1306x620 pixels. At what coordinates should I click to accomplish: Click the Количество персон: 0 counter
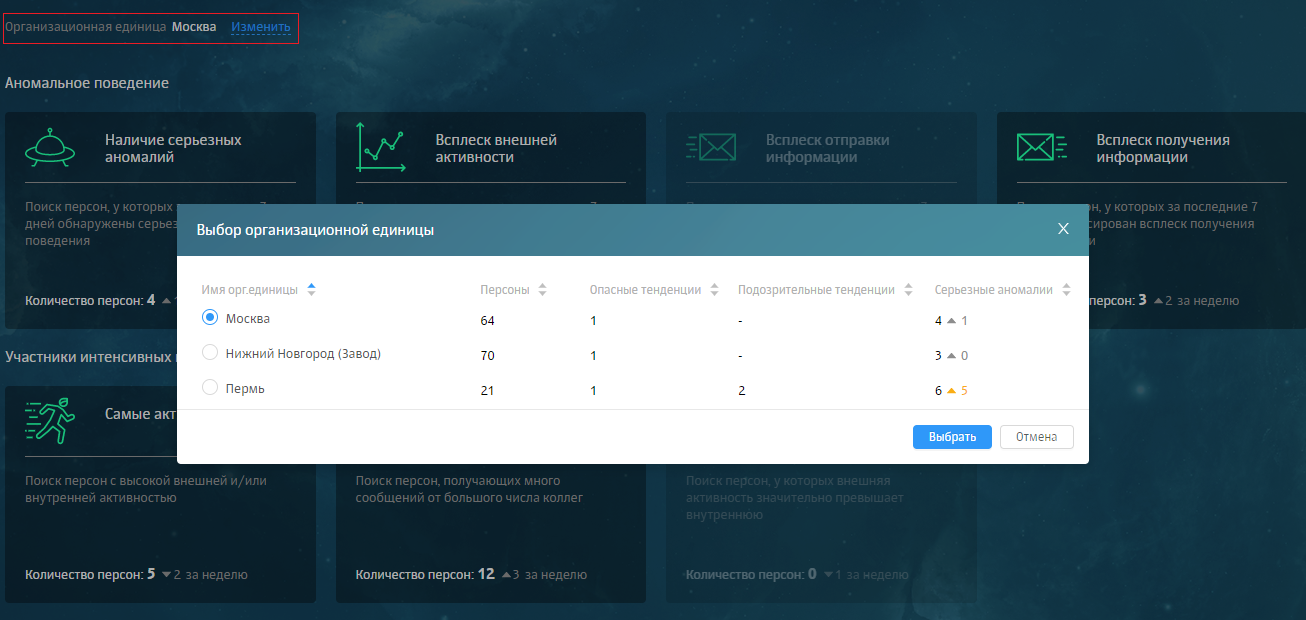[751, 574]
